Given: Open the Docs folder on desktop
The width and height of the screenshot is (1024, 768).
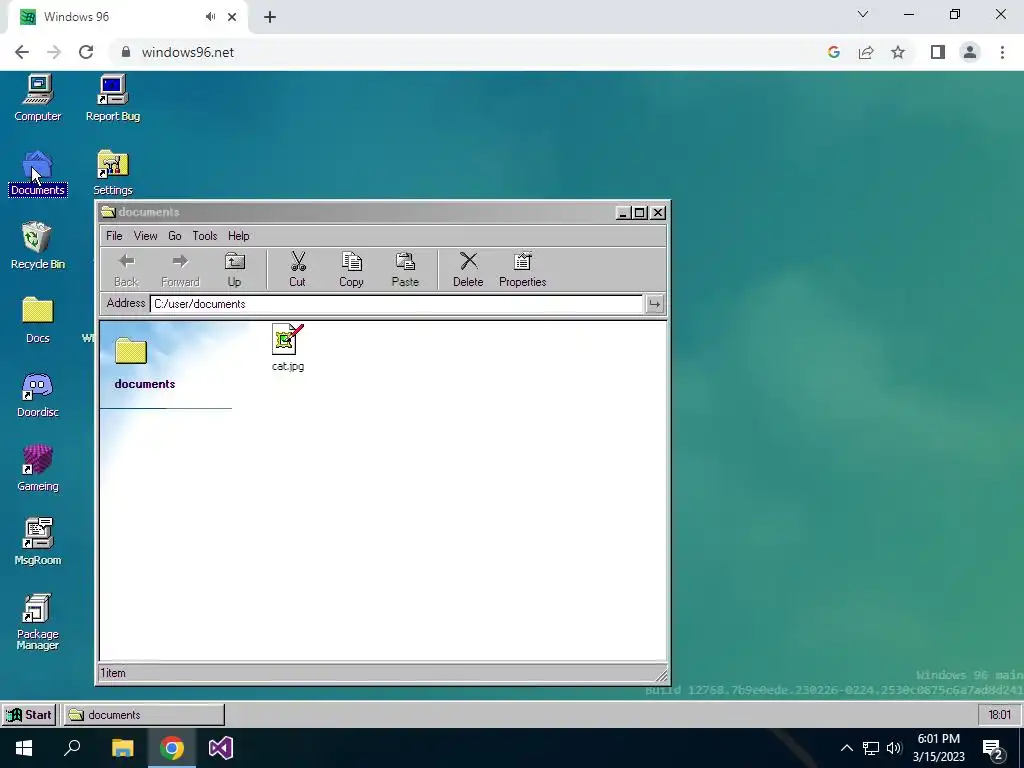Looking at the screenshot, I should 37,320.
